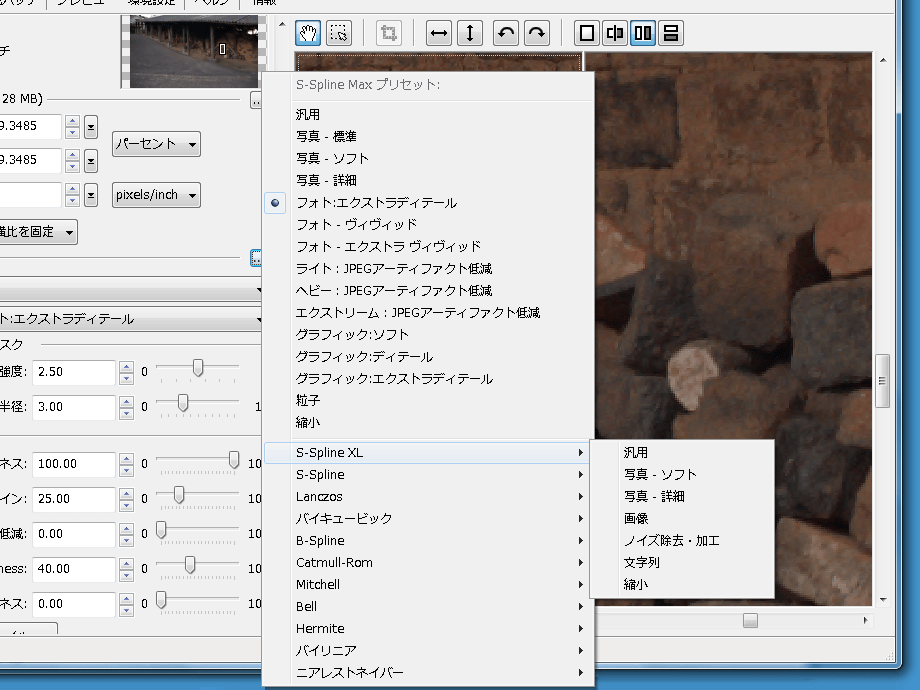920x690 pixels.
Task: Select the Hand pan tool
Action: (x=308, y=33)
